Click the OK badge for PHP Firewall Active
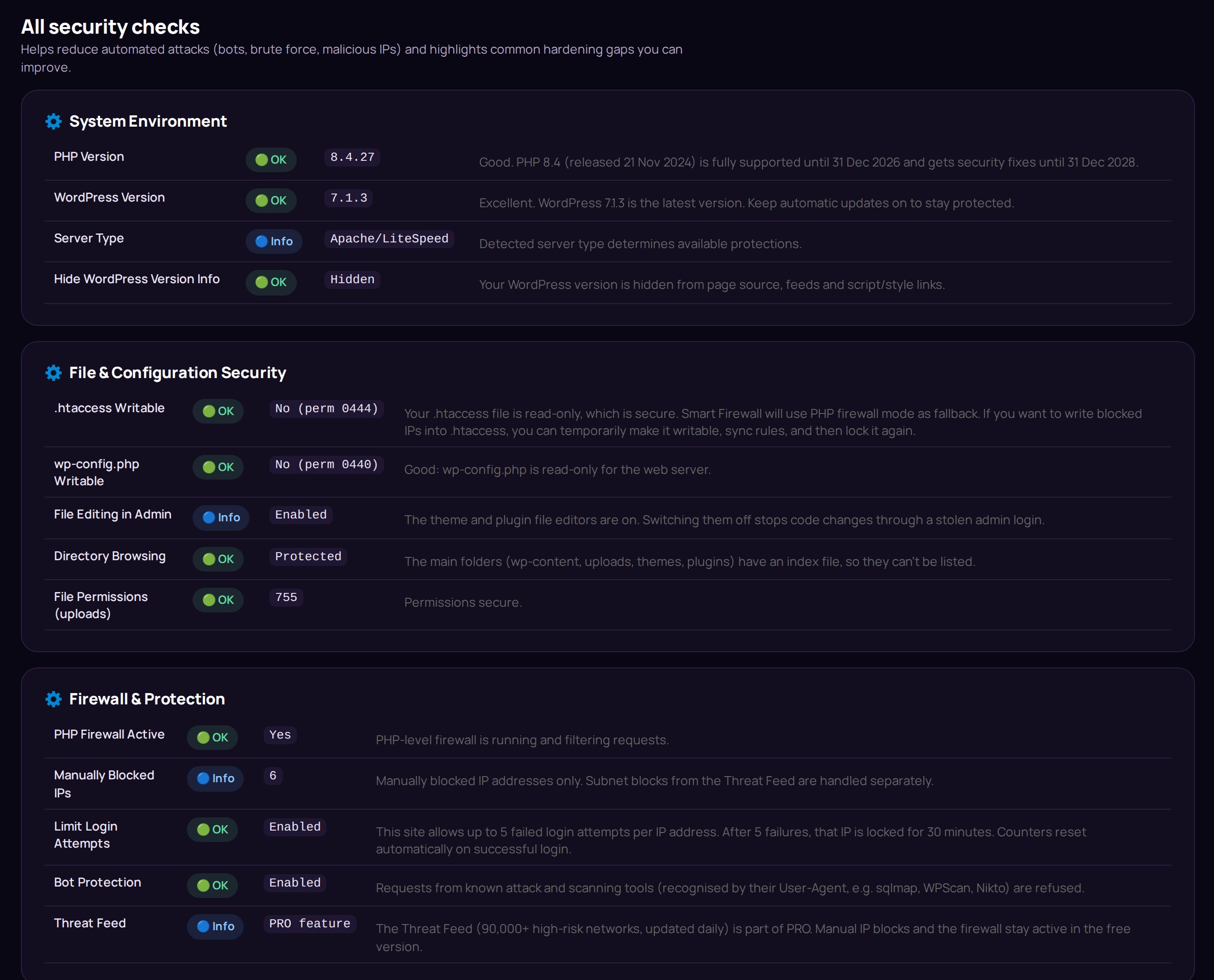The height and width of the screenshot is (980, 1214). (x=213, y=737)
